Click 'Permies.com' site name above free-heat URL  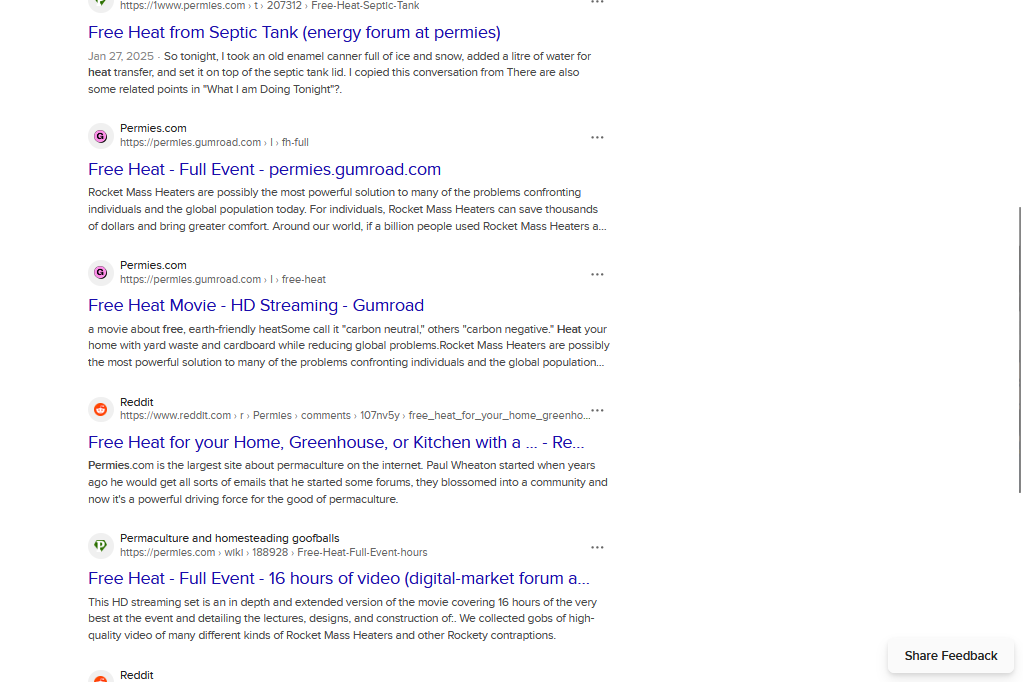pos(153,266)
